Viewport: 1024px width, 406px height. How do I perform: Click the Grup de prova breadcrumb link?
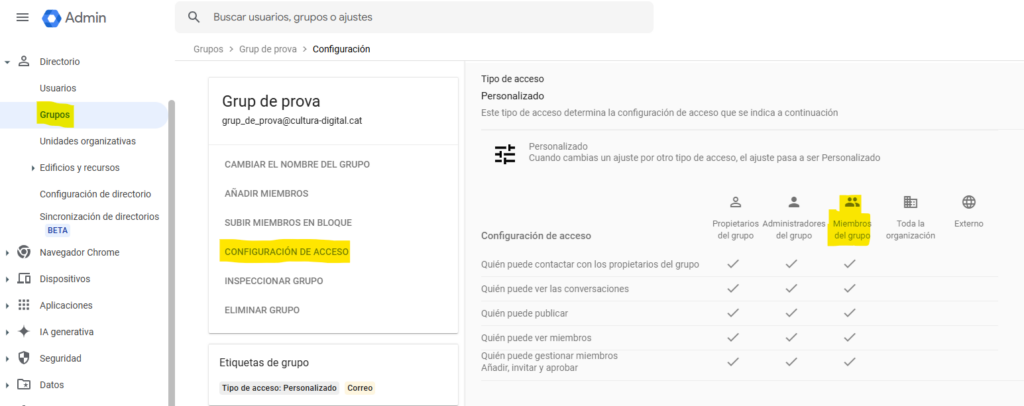click(270, 48)
